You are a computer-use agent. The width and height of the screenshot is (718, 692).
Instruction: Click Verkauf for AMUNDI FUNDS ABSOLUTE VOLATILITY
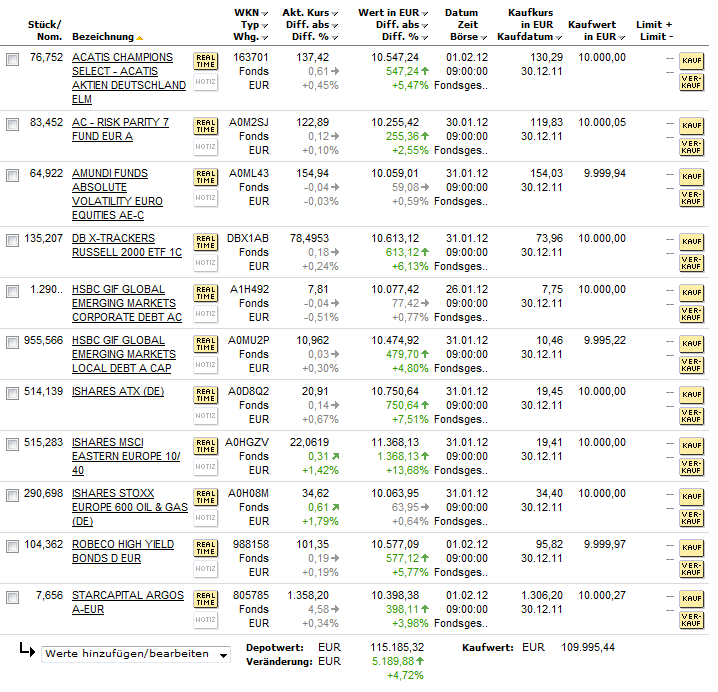point(691,198)
